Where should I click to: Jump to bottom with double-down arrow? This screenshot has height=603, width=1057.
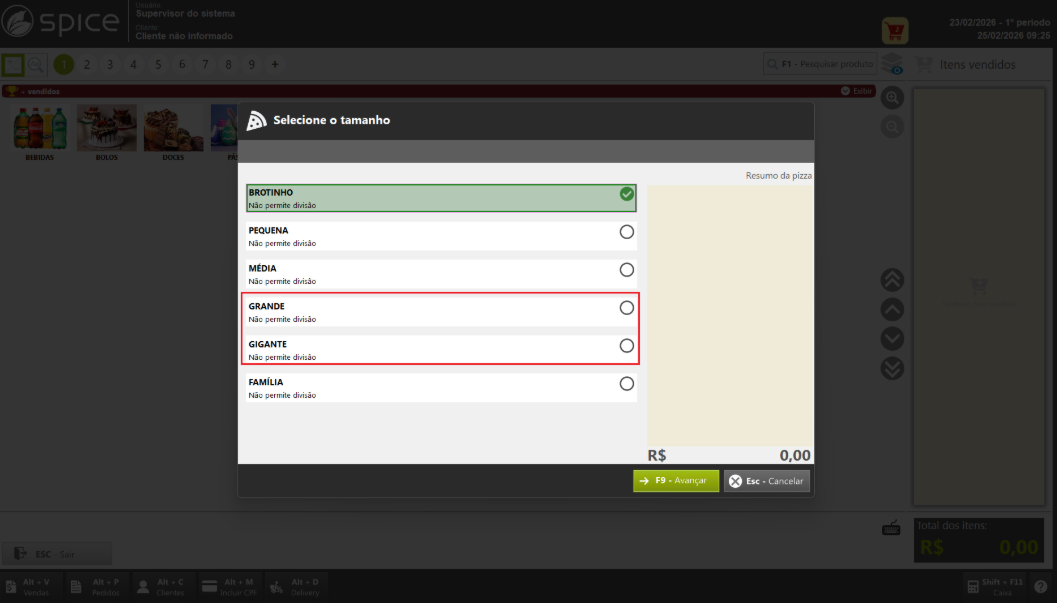(x=892, y=368)
